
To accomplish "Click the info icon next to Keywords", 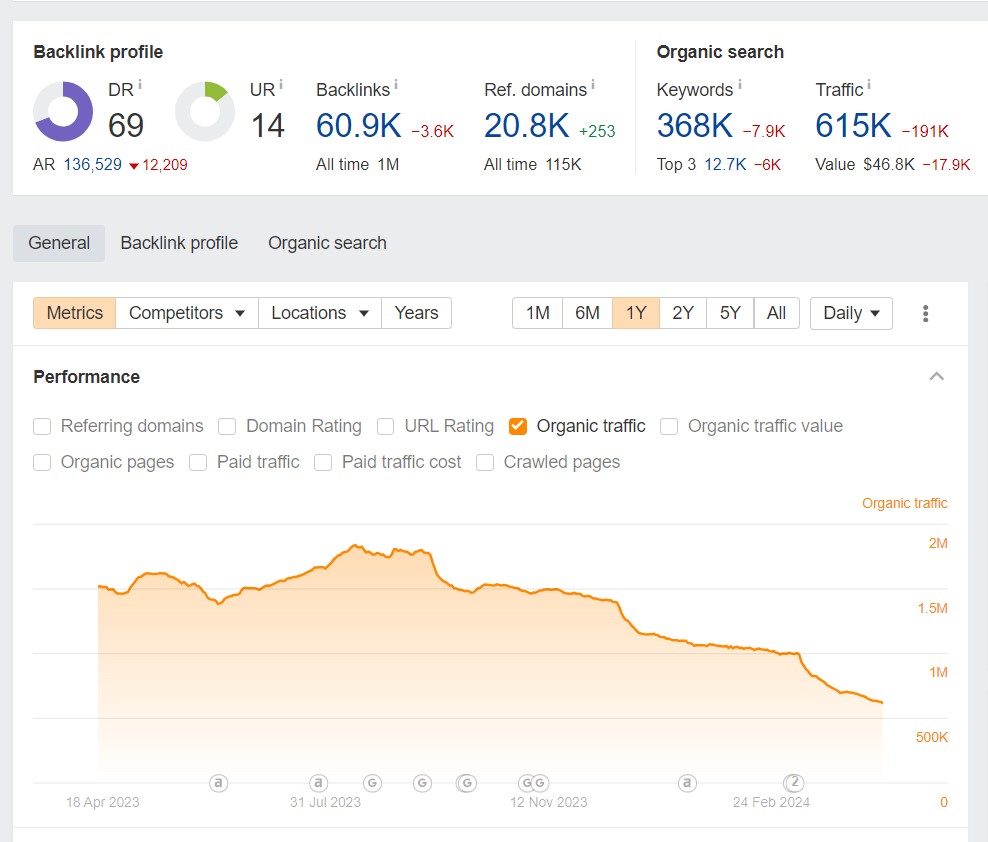I will tap(740, 84).
